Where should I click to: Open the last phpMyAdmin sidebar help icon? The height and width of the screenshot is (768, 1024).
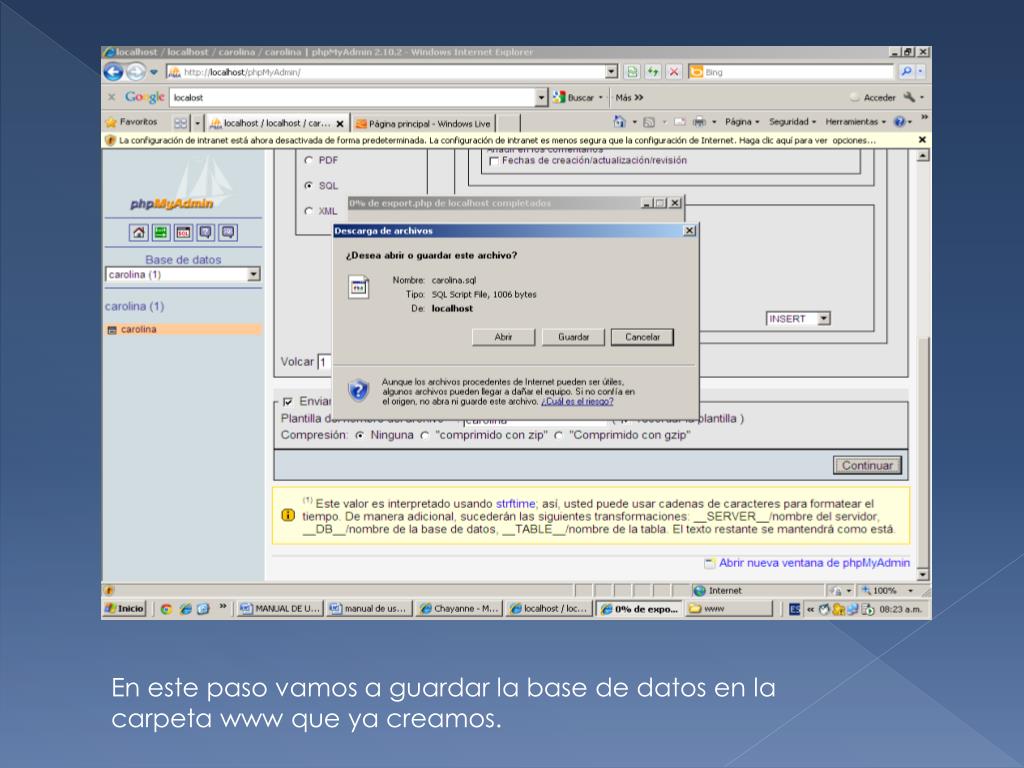[x=227, y=232]
